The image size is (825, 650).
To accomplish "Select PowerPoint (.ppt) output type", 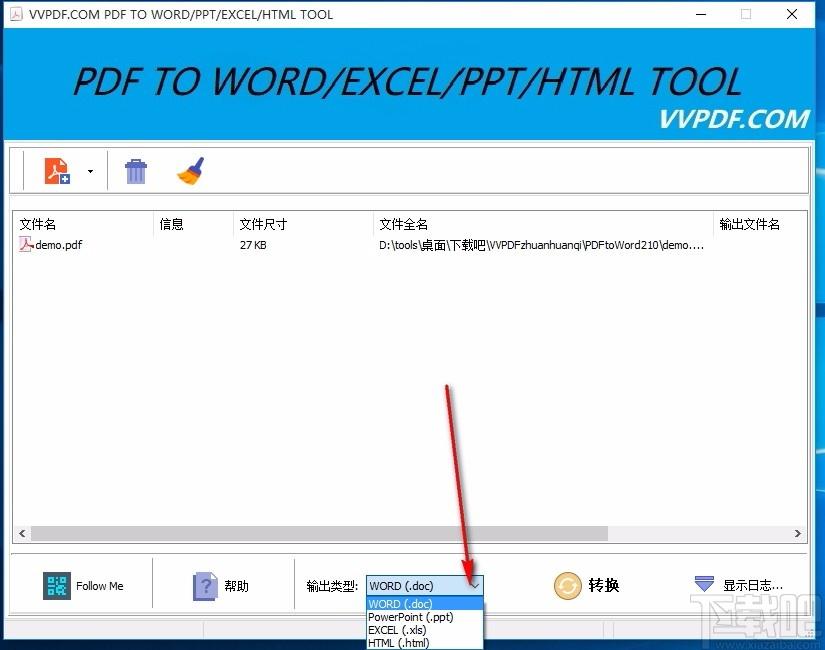I will coord(425,617).
